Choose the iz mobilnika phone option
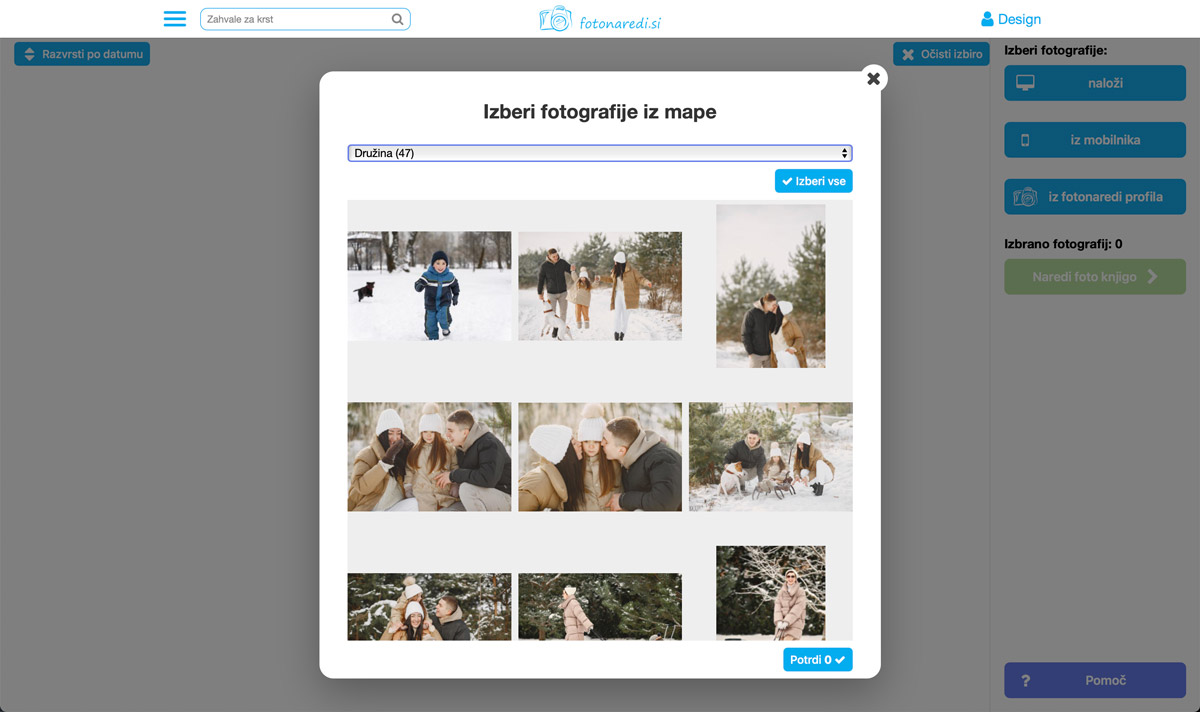Viewport: 1200px width, 712px height. [1095, 141]
